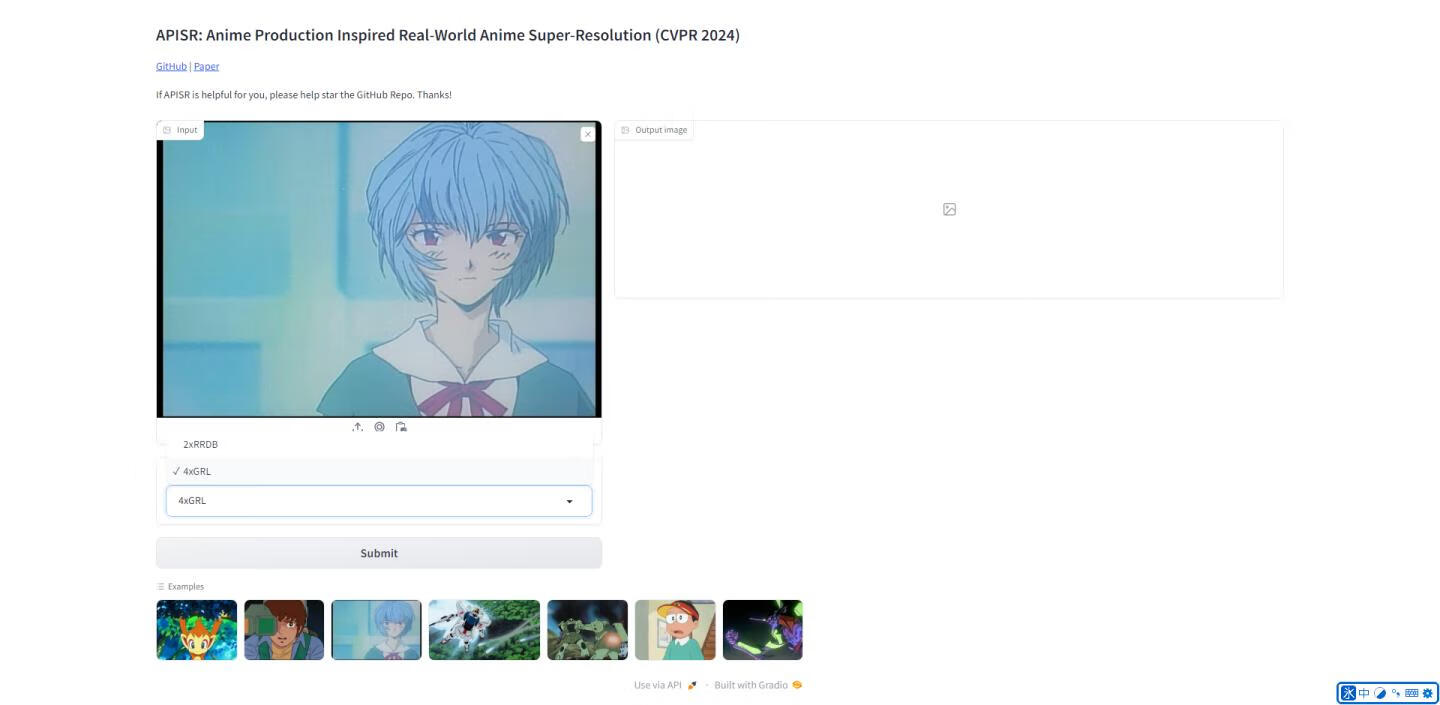Click the upload file icon under the input
The image size is (1440, 705).
[357, 427]
